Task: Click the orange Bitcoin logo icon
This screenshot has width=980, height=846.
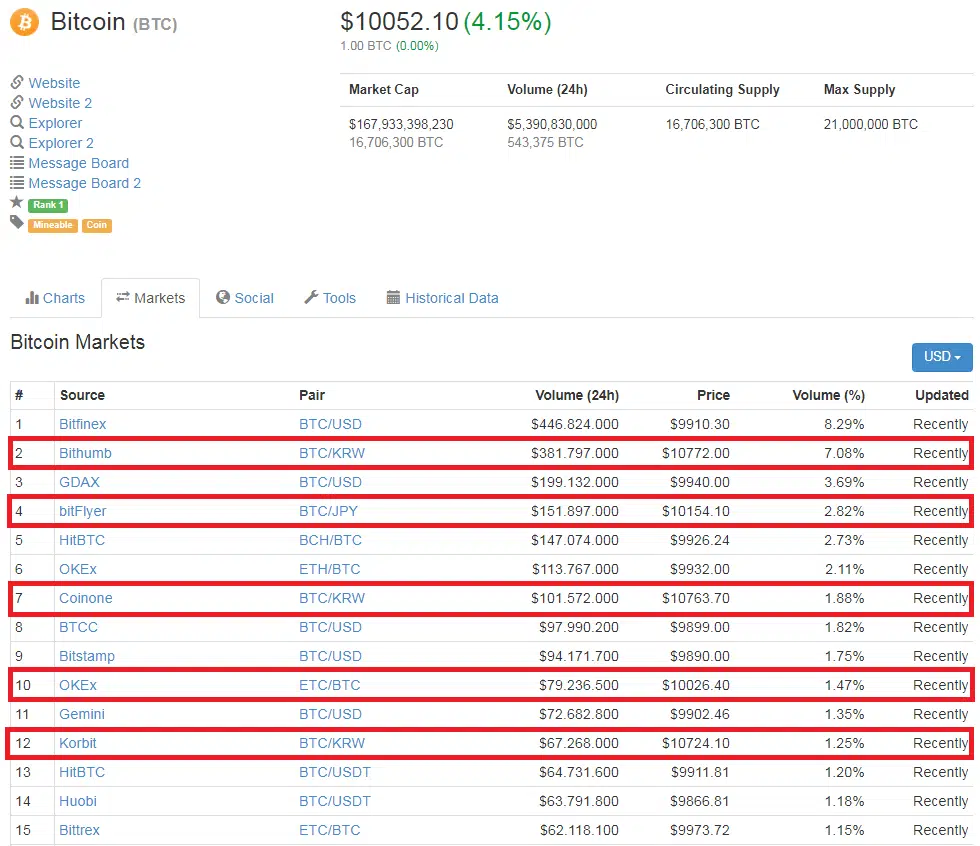Action: click(24, 22)
